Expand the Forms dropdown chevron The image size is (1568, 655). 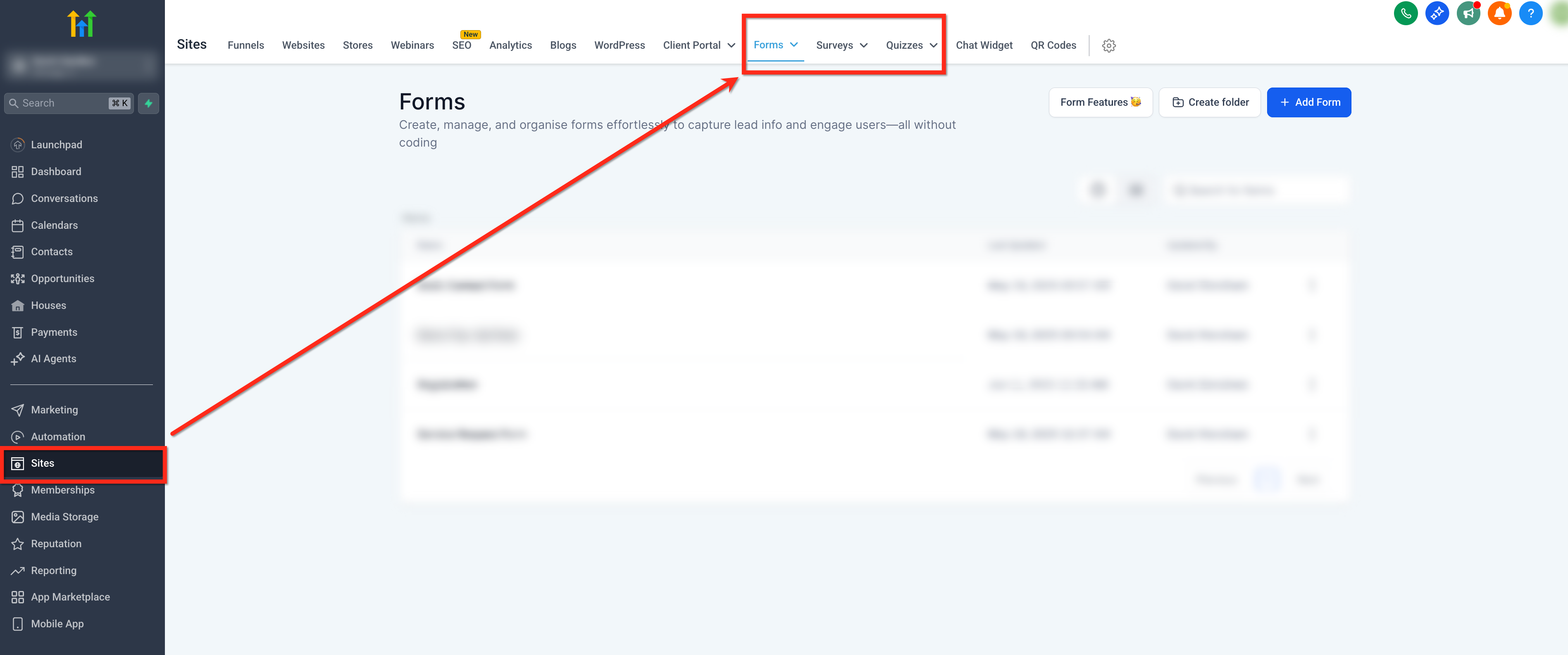click(794, 45)
